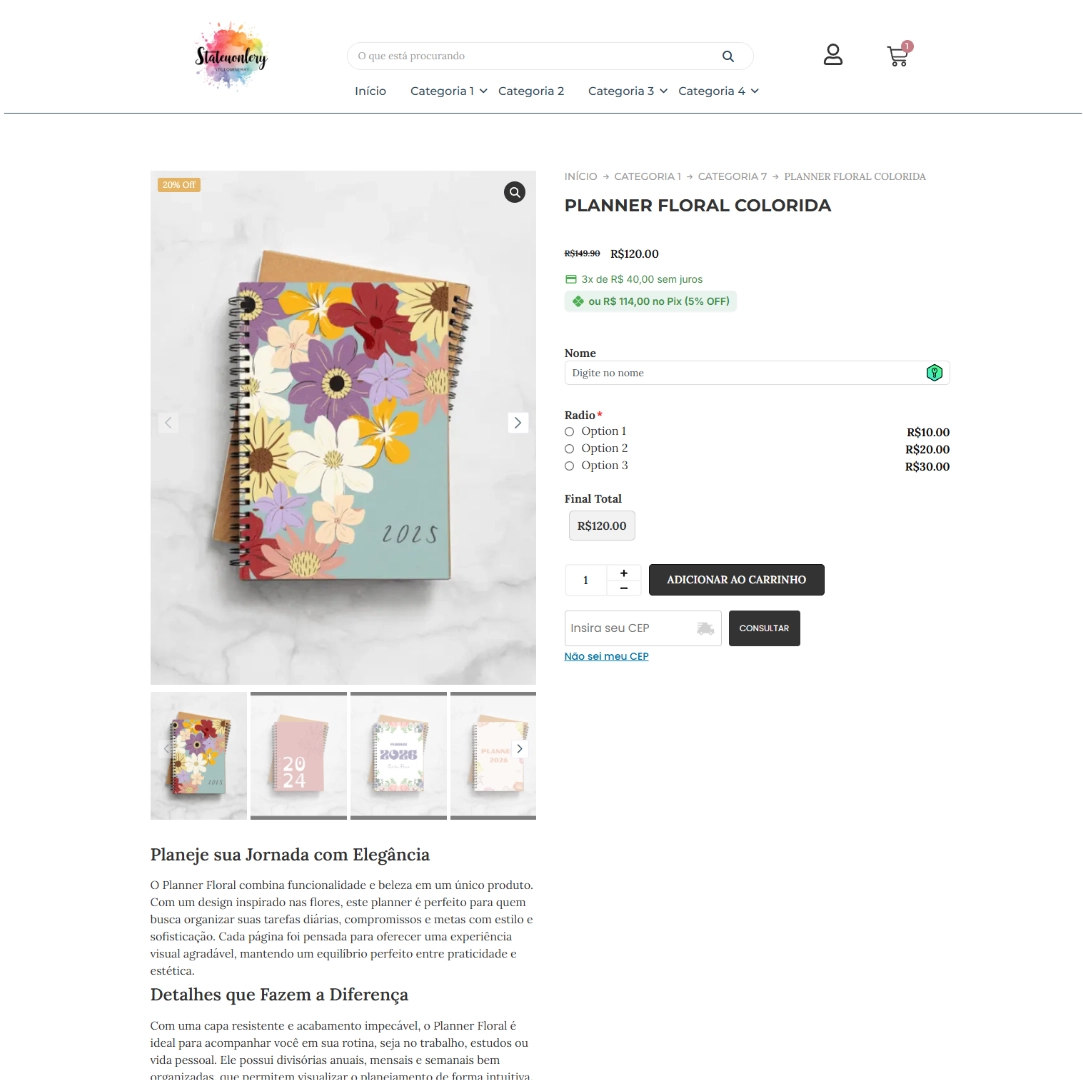Select the pink 2024 planner thumbnail
Image resolution: width=1083 pixels, height=1081 pixels.
(298, 756)
